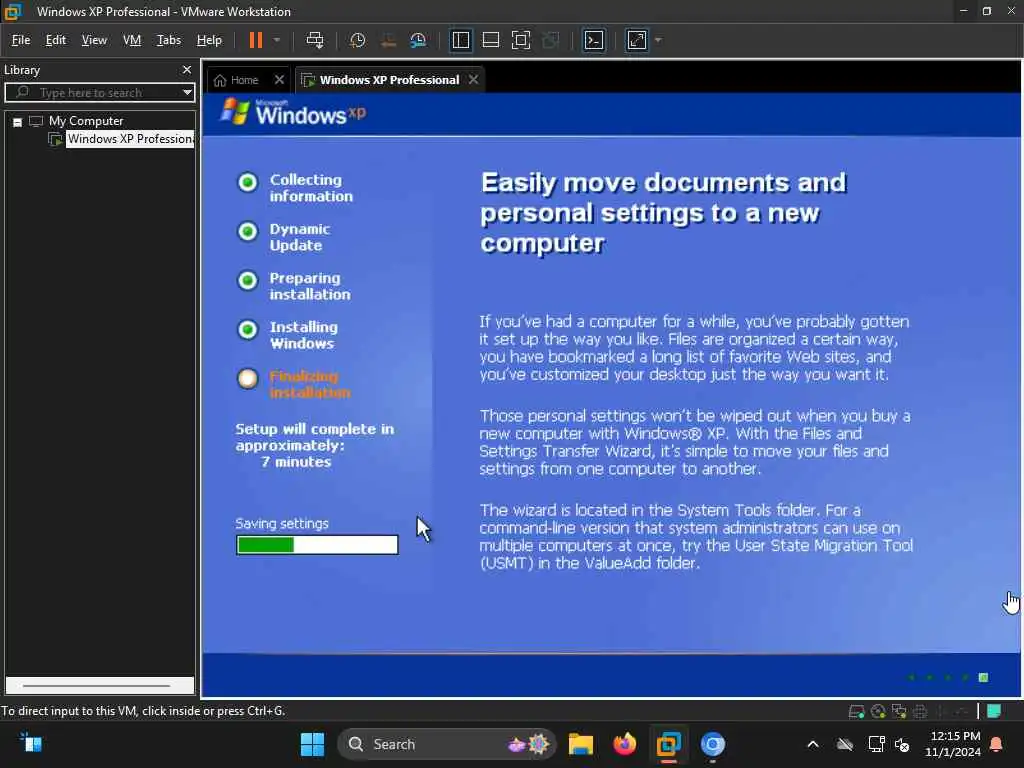Click the Unity mode toolbar icon
The image size is (1024, 768).
551,40
